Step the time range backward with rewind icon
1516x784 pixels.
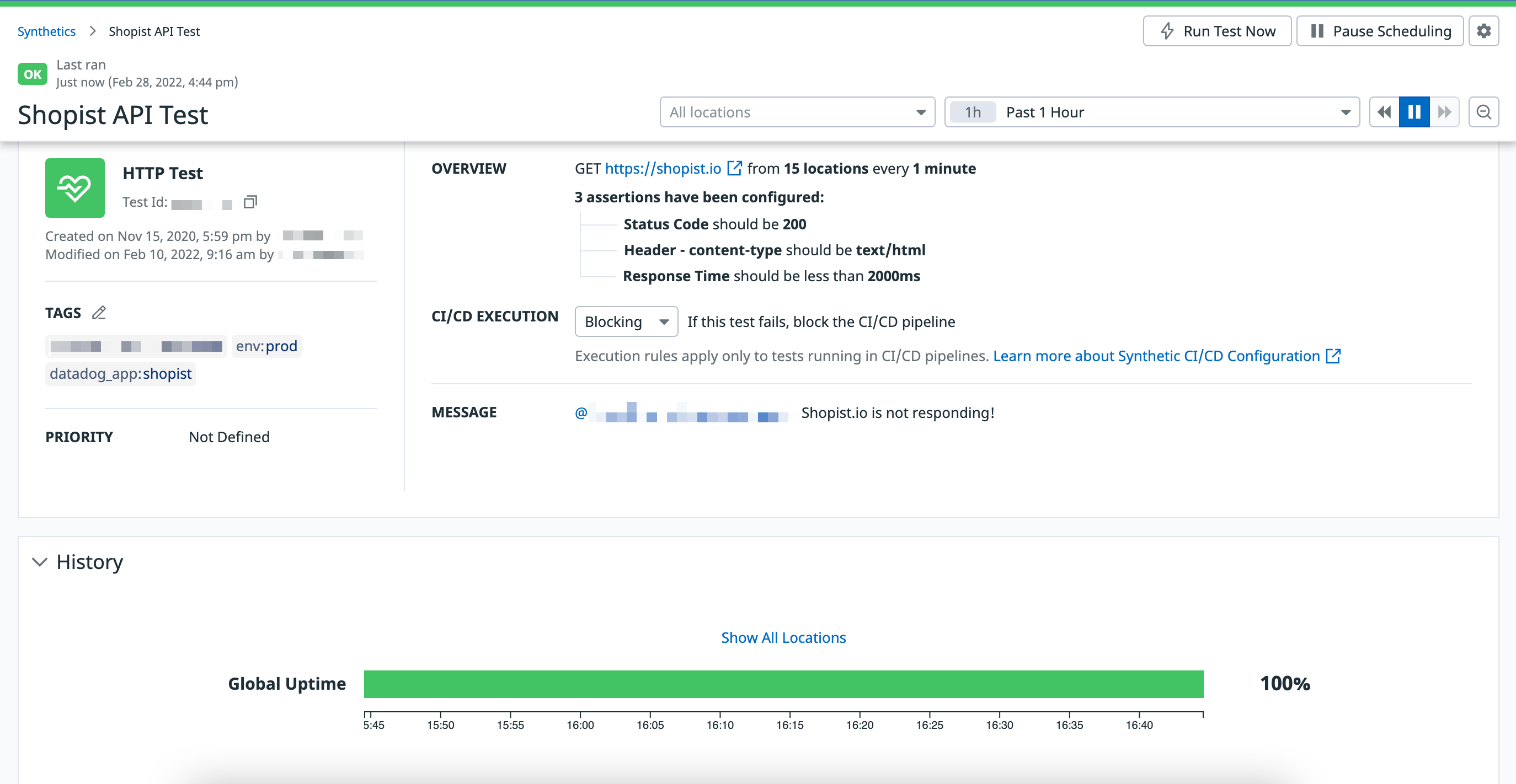[x=1384, y=112]
